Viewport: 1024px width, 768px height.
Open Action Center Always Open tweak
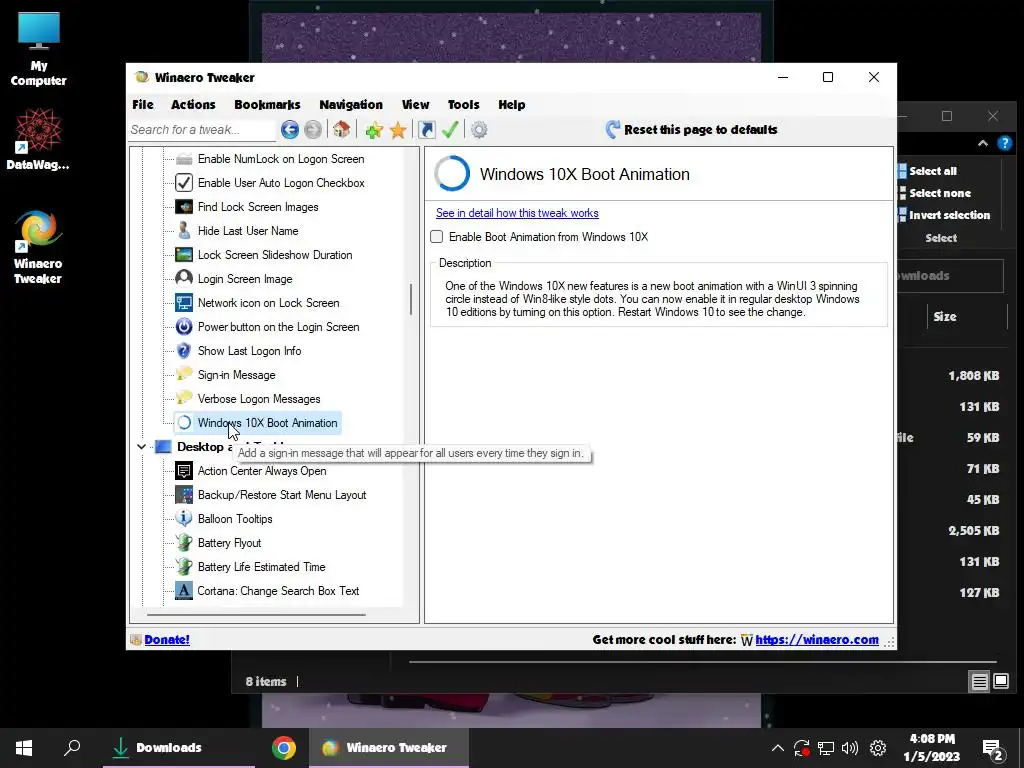[262, 471]
